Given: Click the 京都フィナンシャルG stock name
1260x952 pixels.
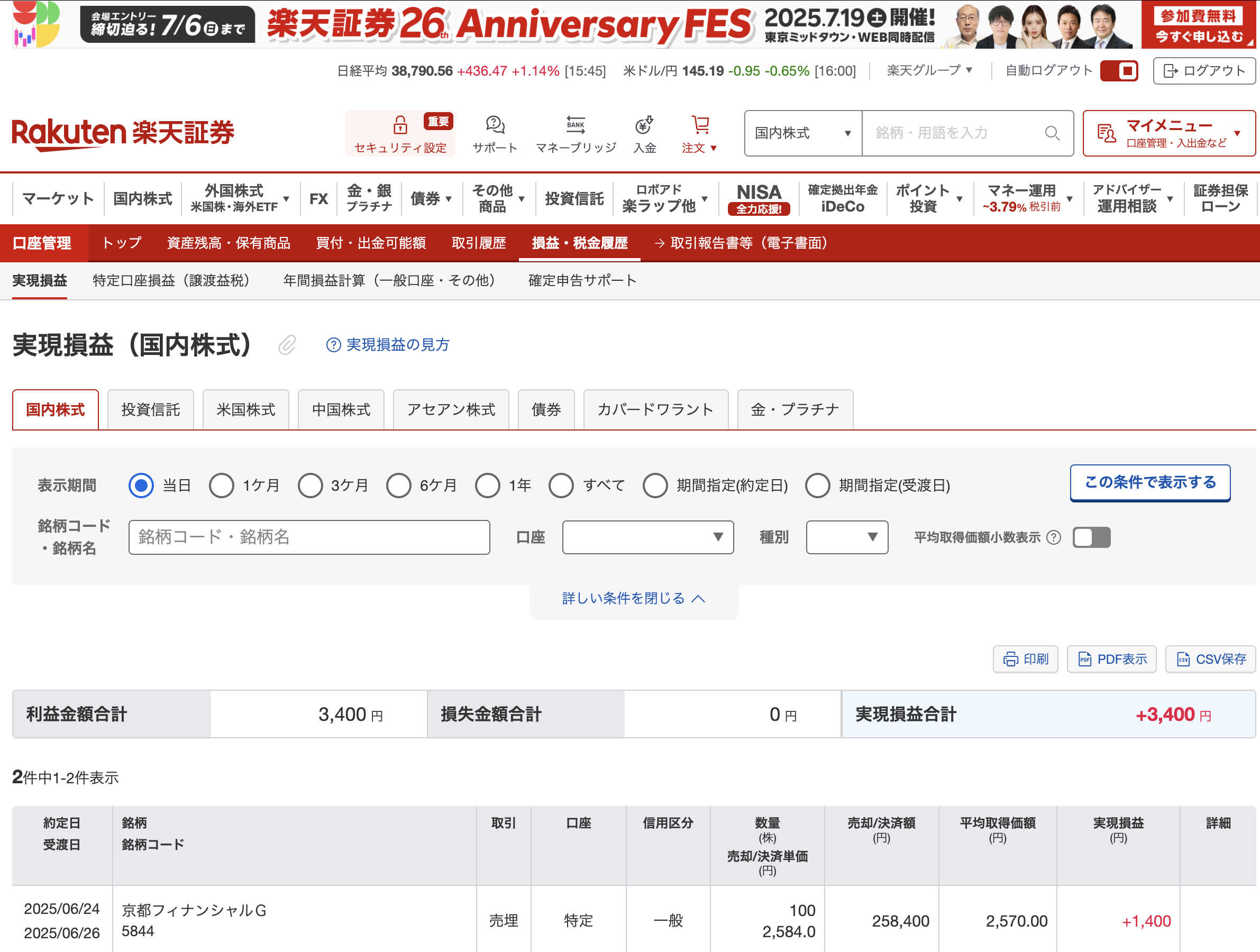Looking at the screenshot, I should tap(194, 910).
